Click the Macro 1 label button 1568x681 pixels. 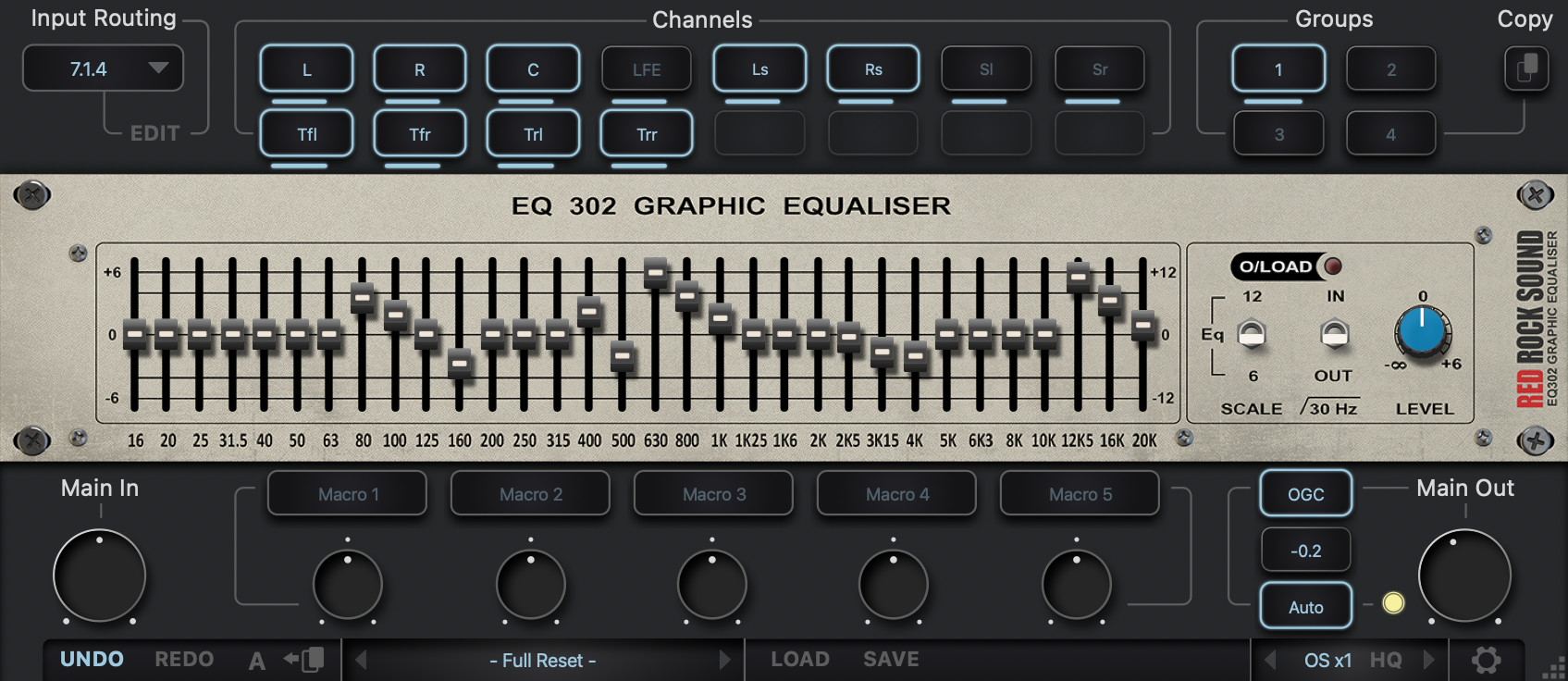(x=348, y=494)
